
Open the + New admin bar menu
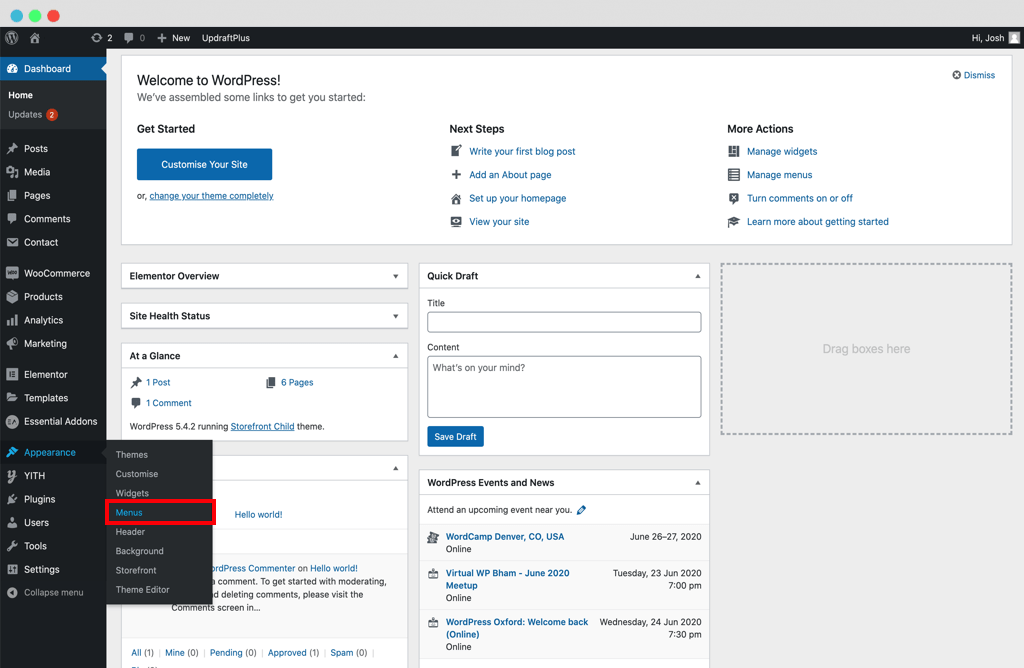172,37
